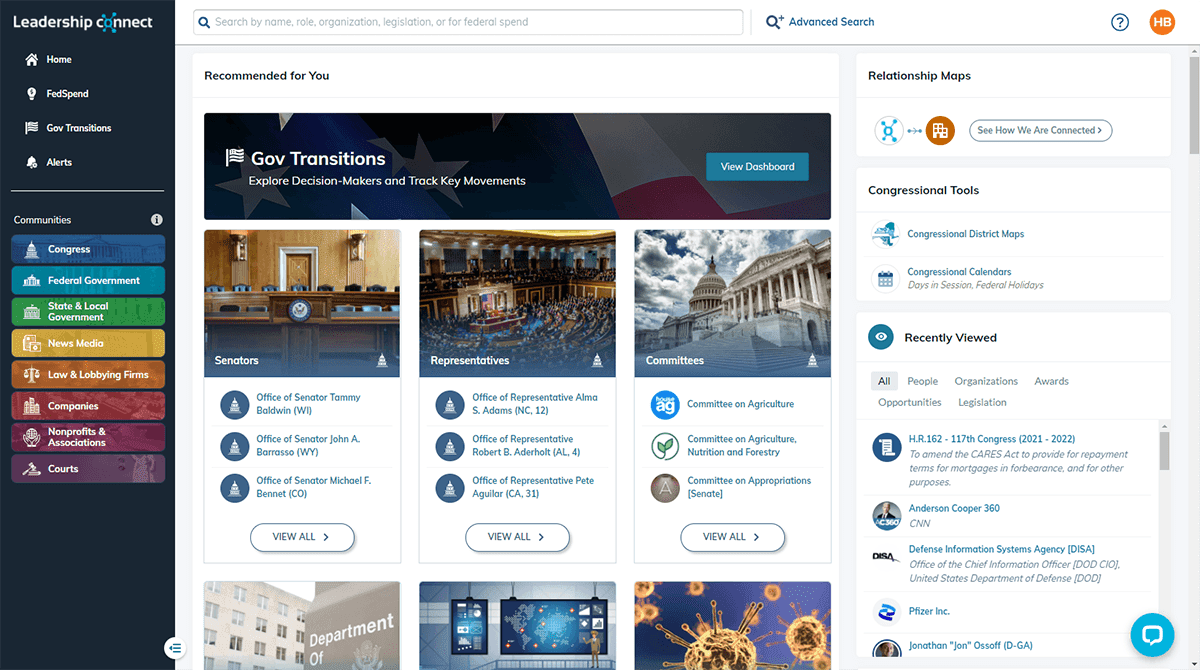Open the Congress community
The image size is (1200, 670).
[x=88, y=249]
